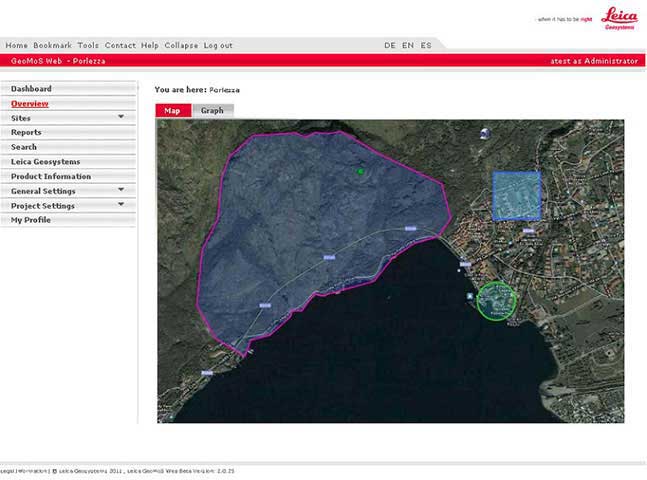Viewport: 647px width, 480px height.
Task: Select the green circle site area
Action: [497, 300]
